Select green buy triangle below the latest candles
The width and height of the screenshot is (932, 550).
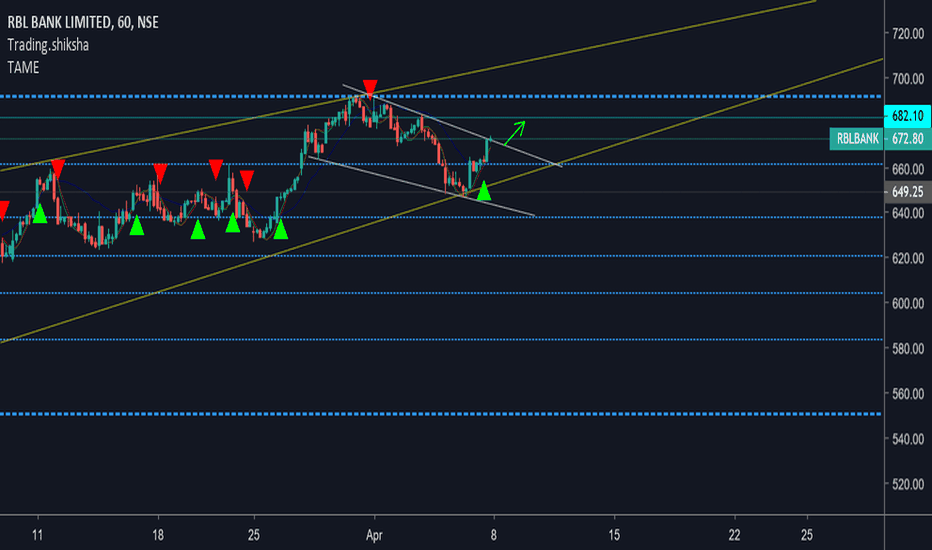484,190
